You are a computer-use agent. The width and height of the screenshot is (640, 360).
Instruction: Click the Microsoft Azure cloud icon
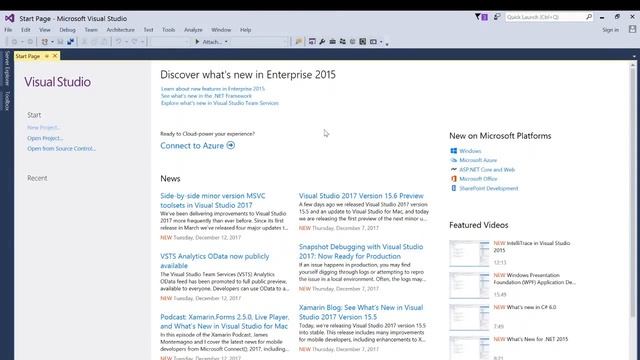[x=453, y=160]
